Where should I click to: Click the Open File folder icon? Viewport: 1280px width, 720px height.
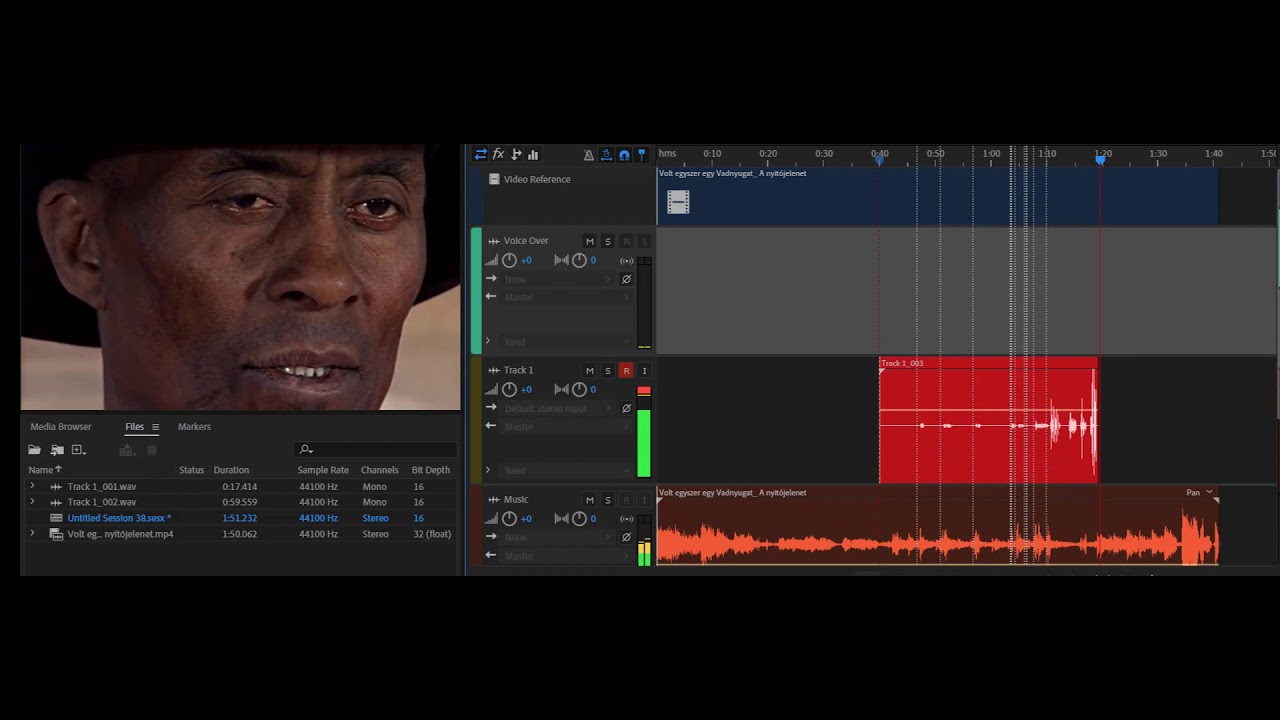pos(35,450)
